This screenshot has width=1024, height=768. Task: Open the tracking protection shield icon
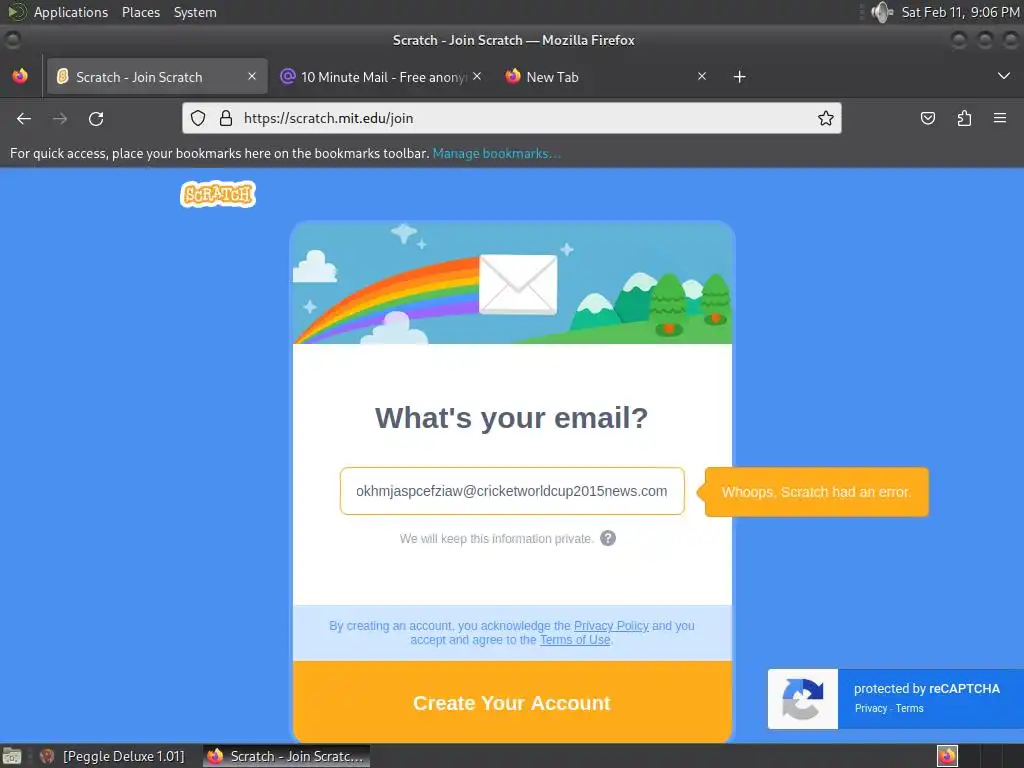click(x=198, y=118)
